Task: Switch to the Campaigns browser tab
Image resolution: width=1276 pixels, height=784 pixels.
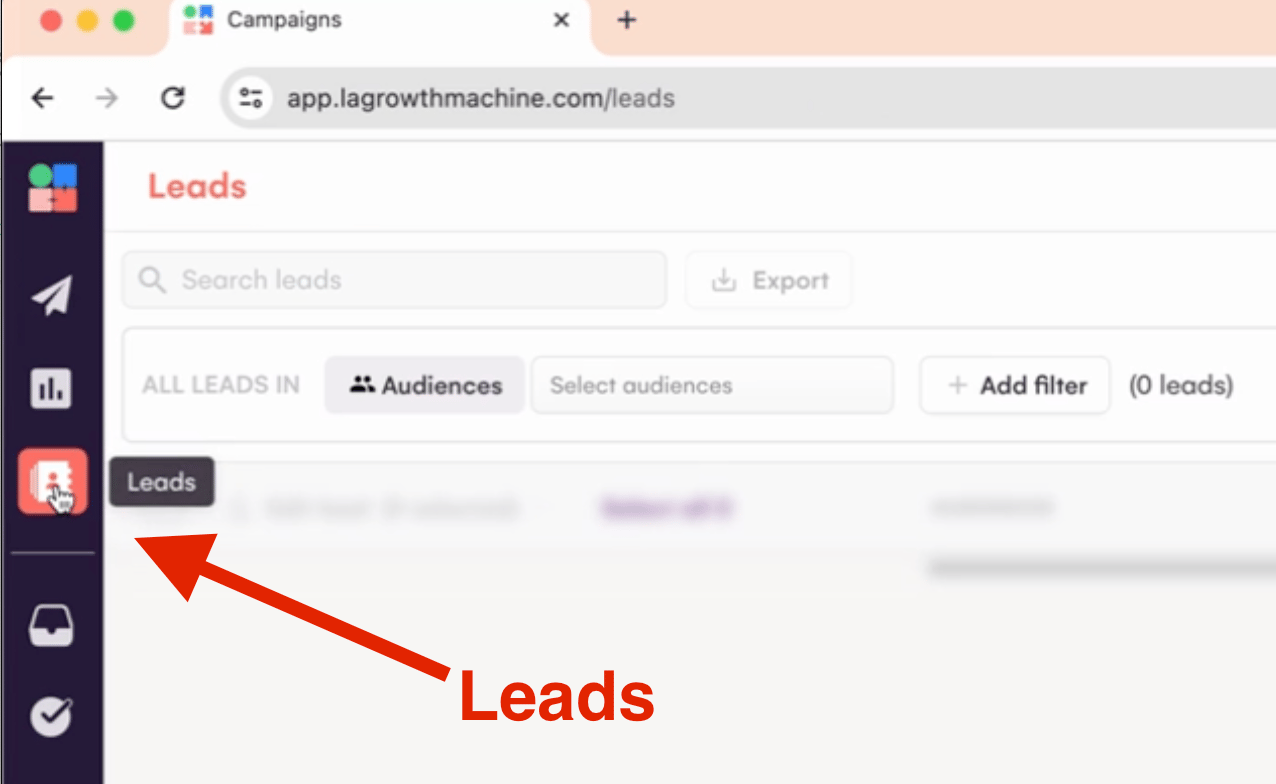Action: click(378, 22)
